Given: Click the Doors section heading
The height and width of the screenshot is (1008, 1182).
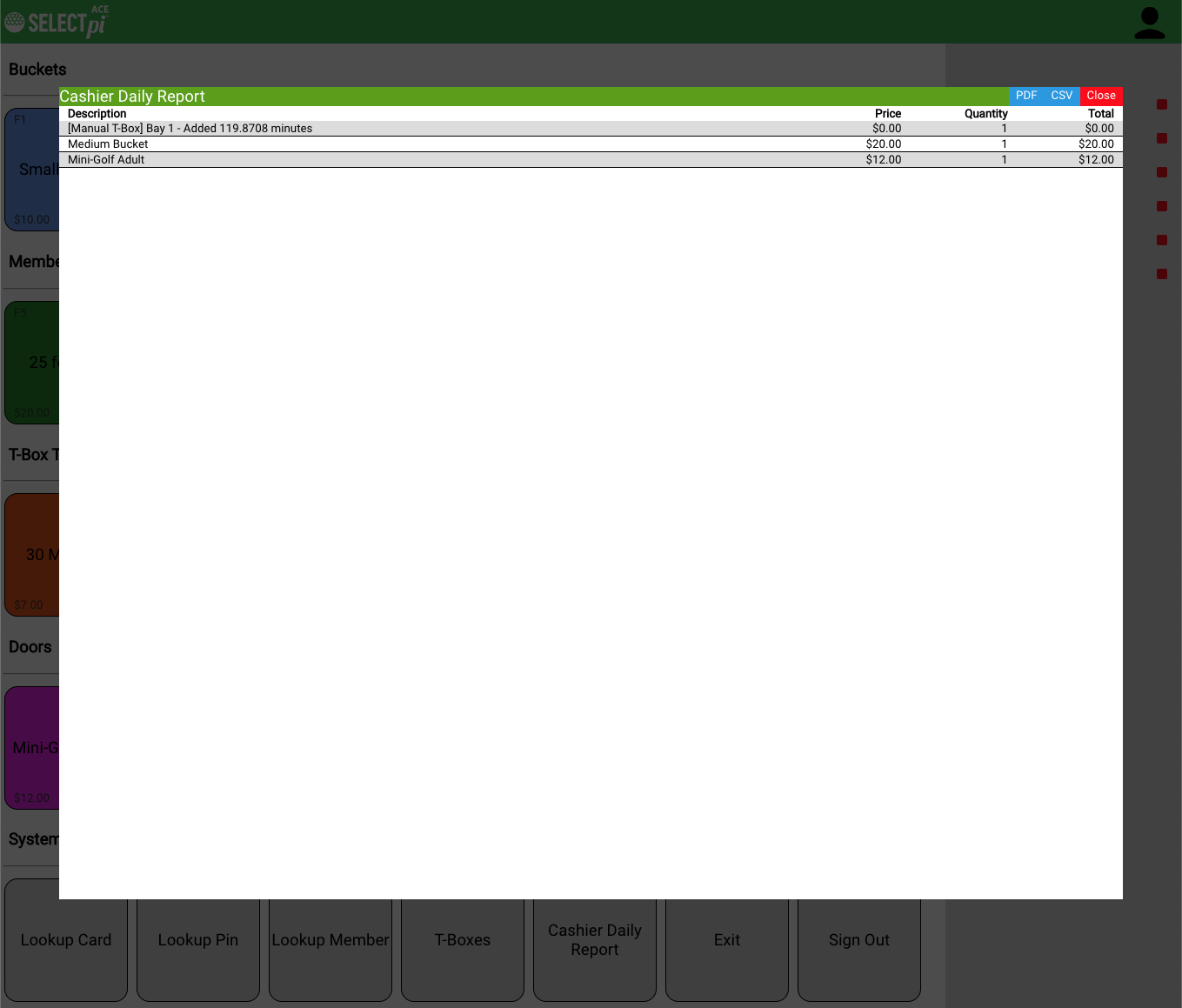Looking at the screenshot, I should (30, 647).
